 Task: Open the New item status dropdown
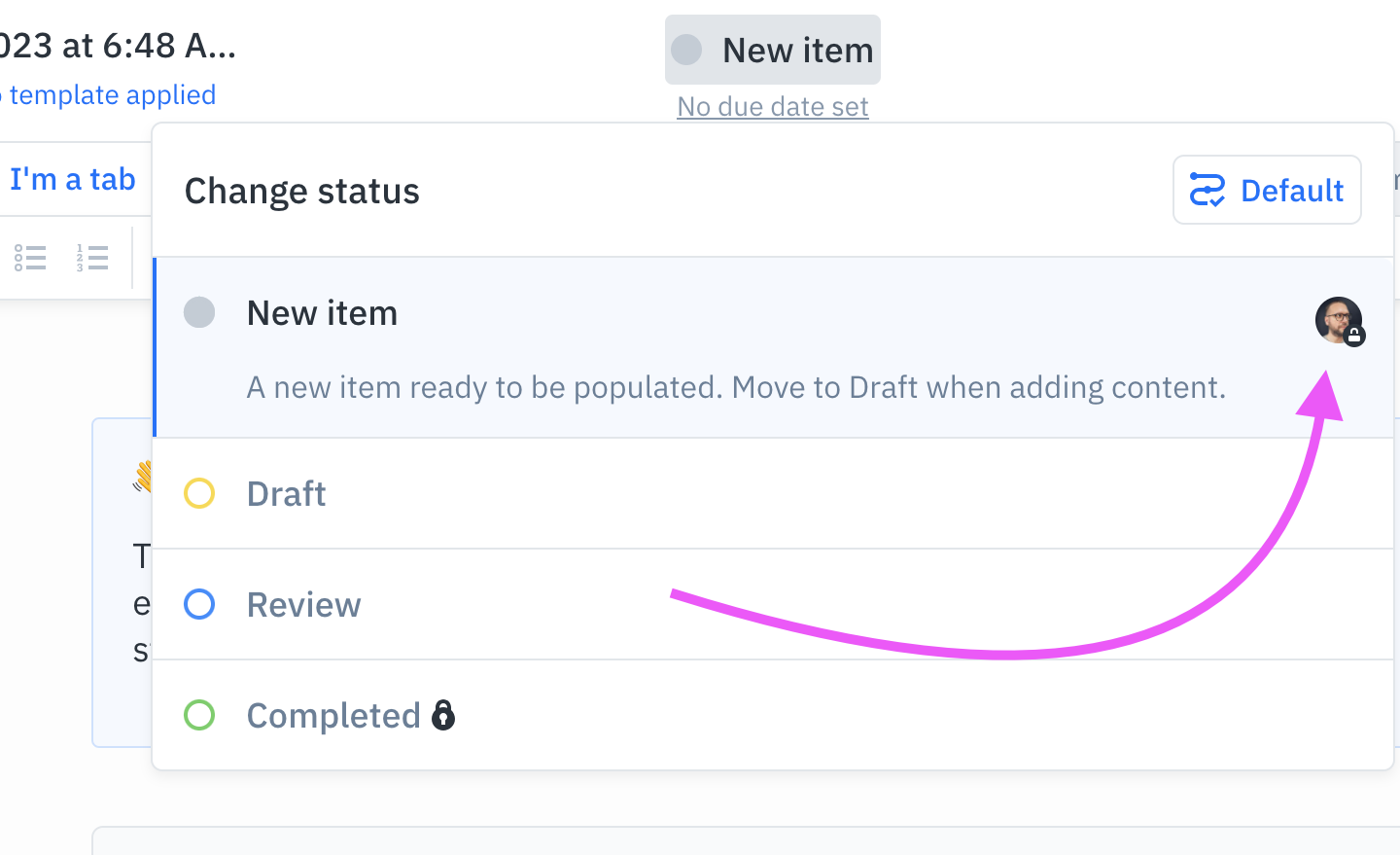(x=773, y=50)
